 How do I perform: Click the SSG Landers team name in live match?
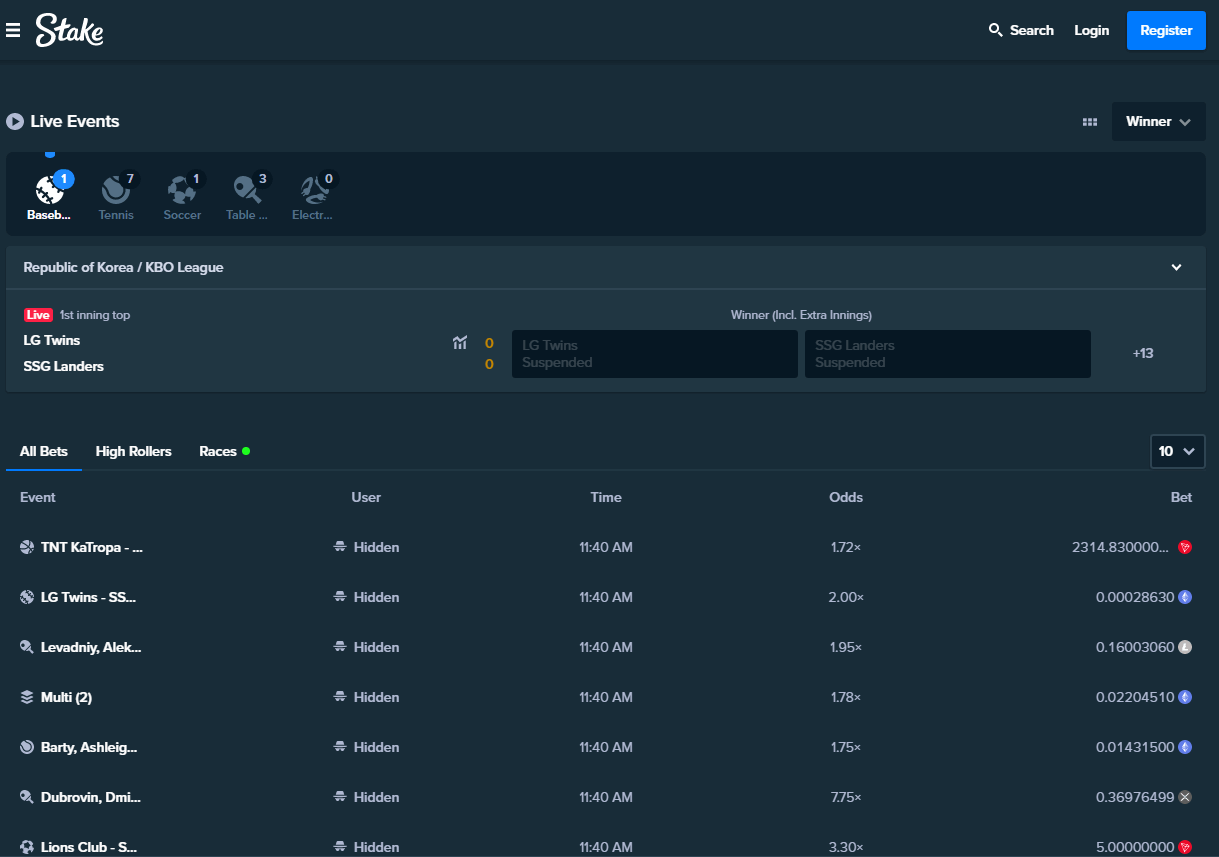(64, 366)
